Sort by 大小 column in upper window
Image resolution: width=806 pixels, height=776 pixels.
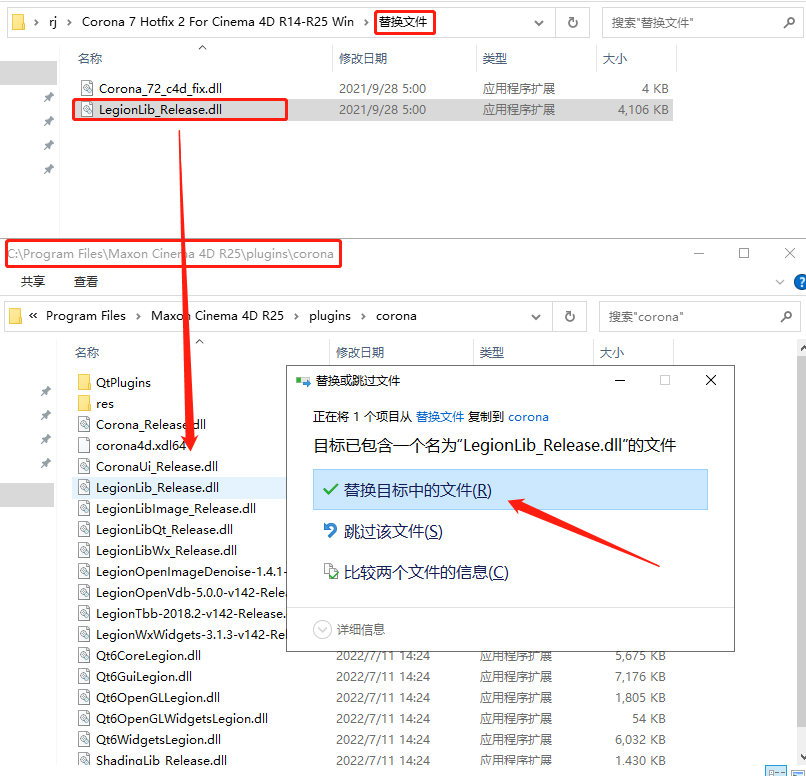pyautogui.click(x=615, y=59)
